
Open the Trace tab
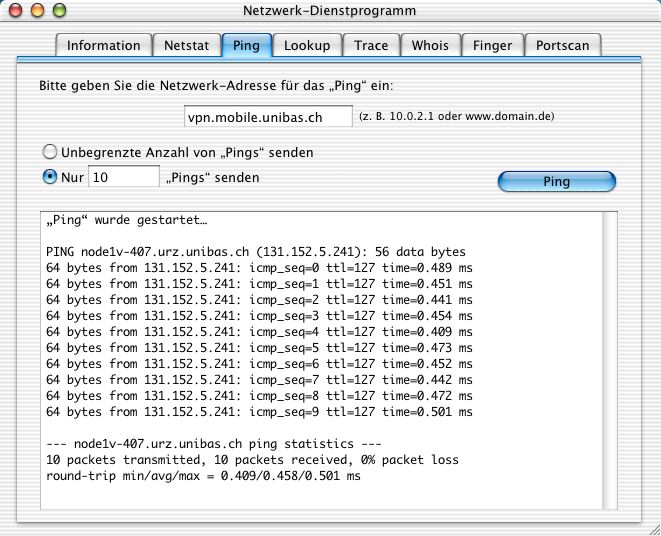click(x=371, y=45)
